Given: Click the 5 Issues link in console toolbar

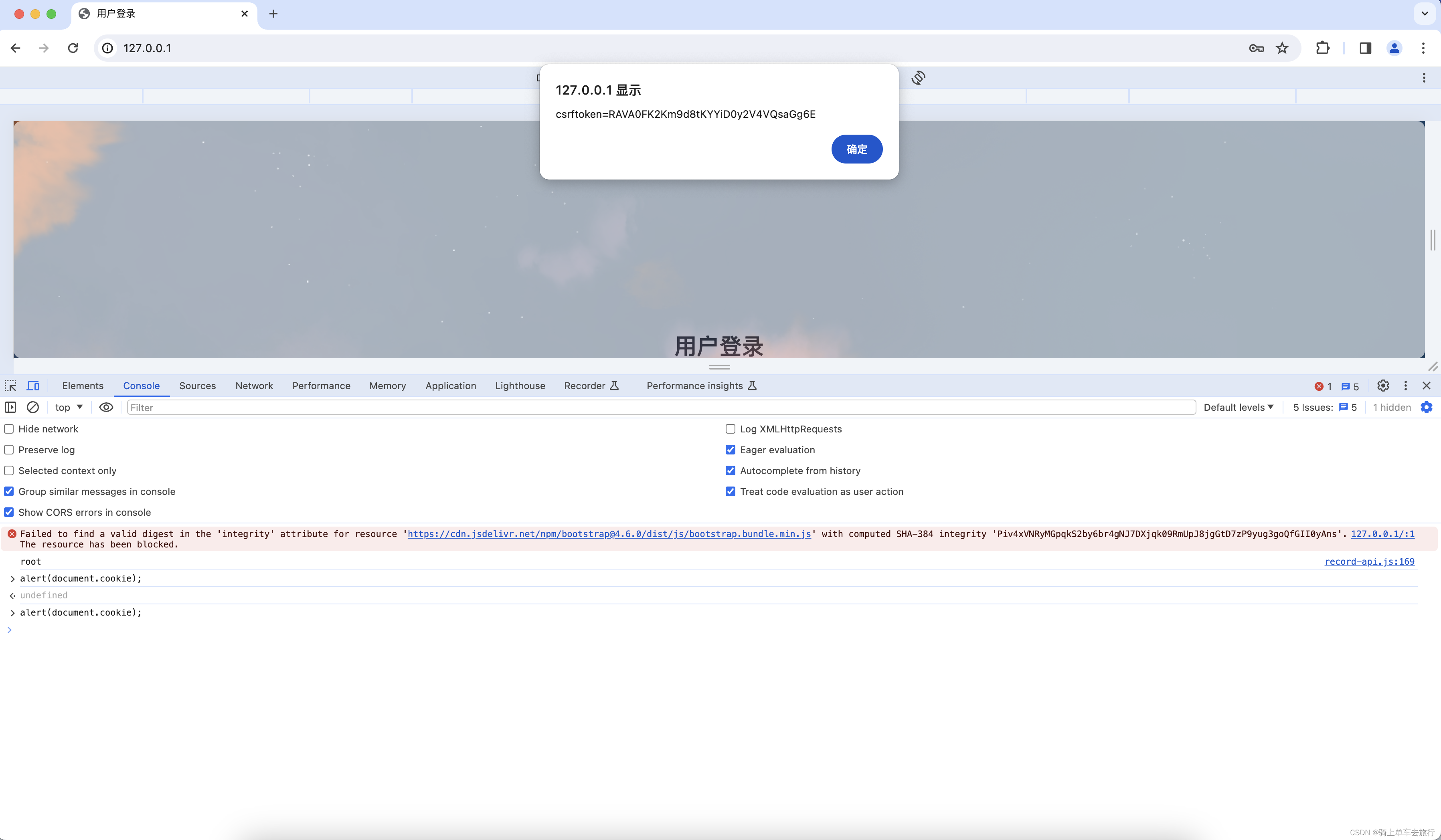Looking at the screenshot, I should pos(1325,407).
